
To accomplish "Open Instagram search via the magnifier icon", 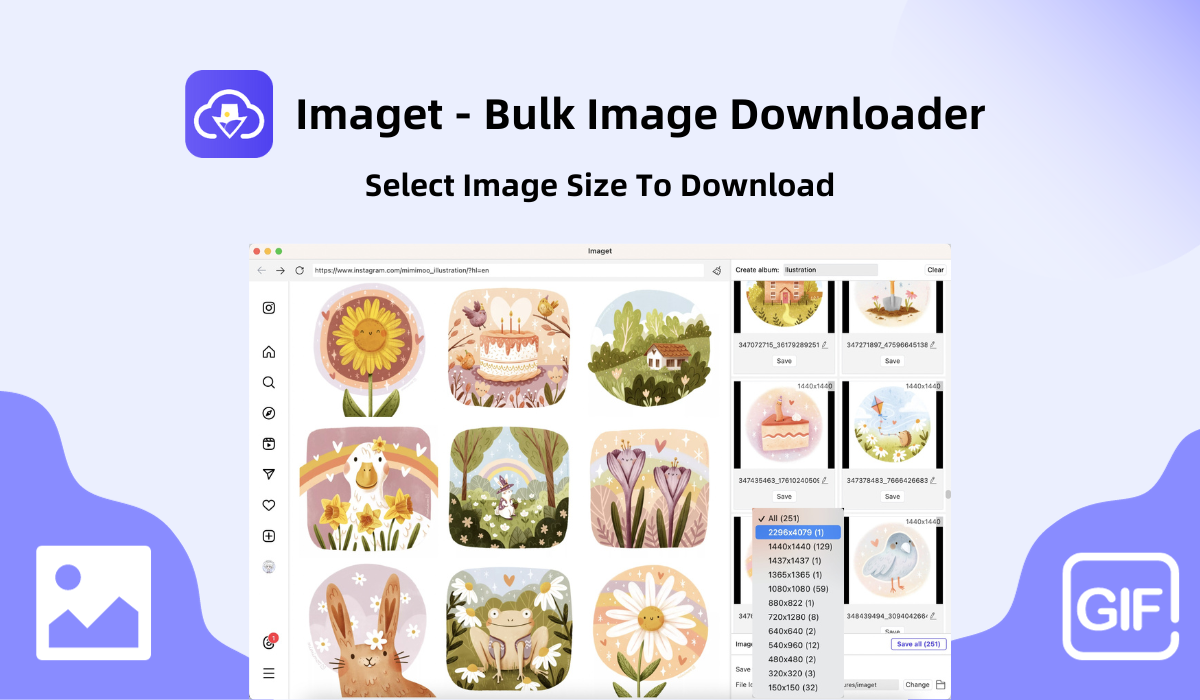I will (x=269, y=382).
